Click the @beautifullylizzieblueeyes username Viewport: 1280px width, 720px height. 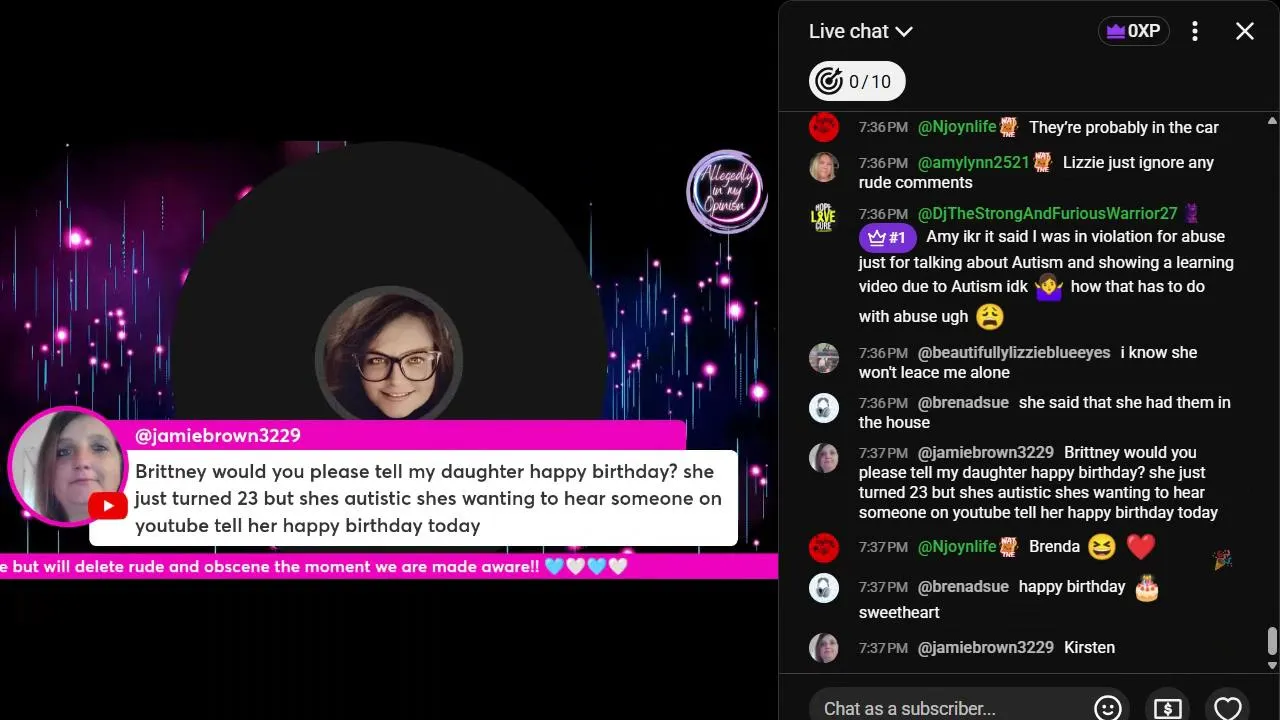point(1014,352)
